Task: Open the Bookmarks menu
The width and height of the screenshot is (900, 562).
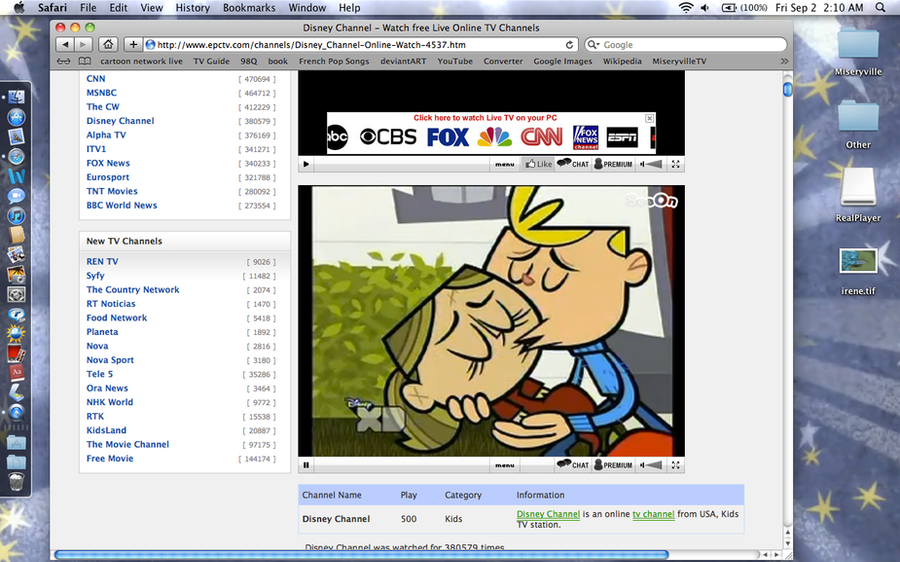Action: coord(249,8)
